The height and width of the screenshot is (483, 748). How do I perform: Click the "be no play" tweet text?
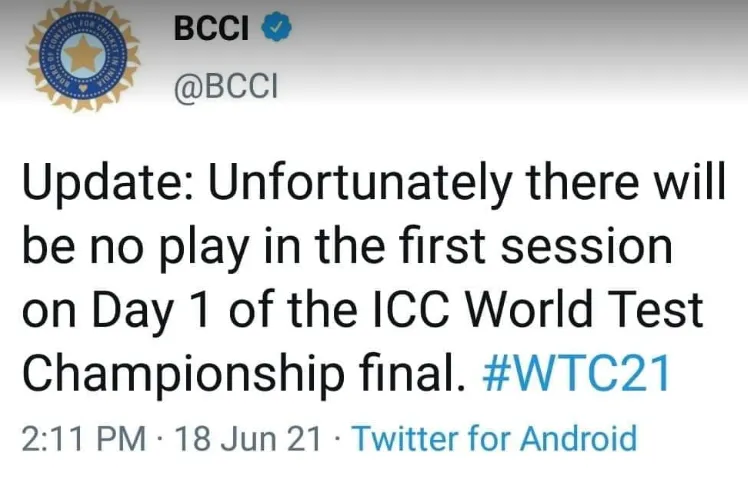tap(135, 248)
